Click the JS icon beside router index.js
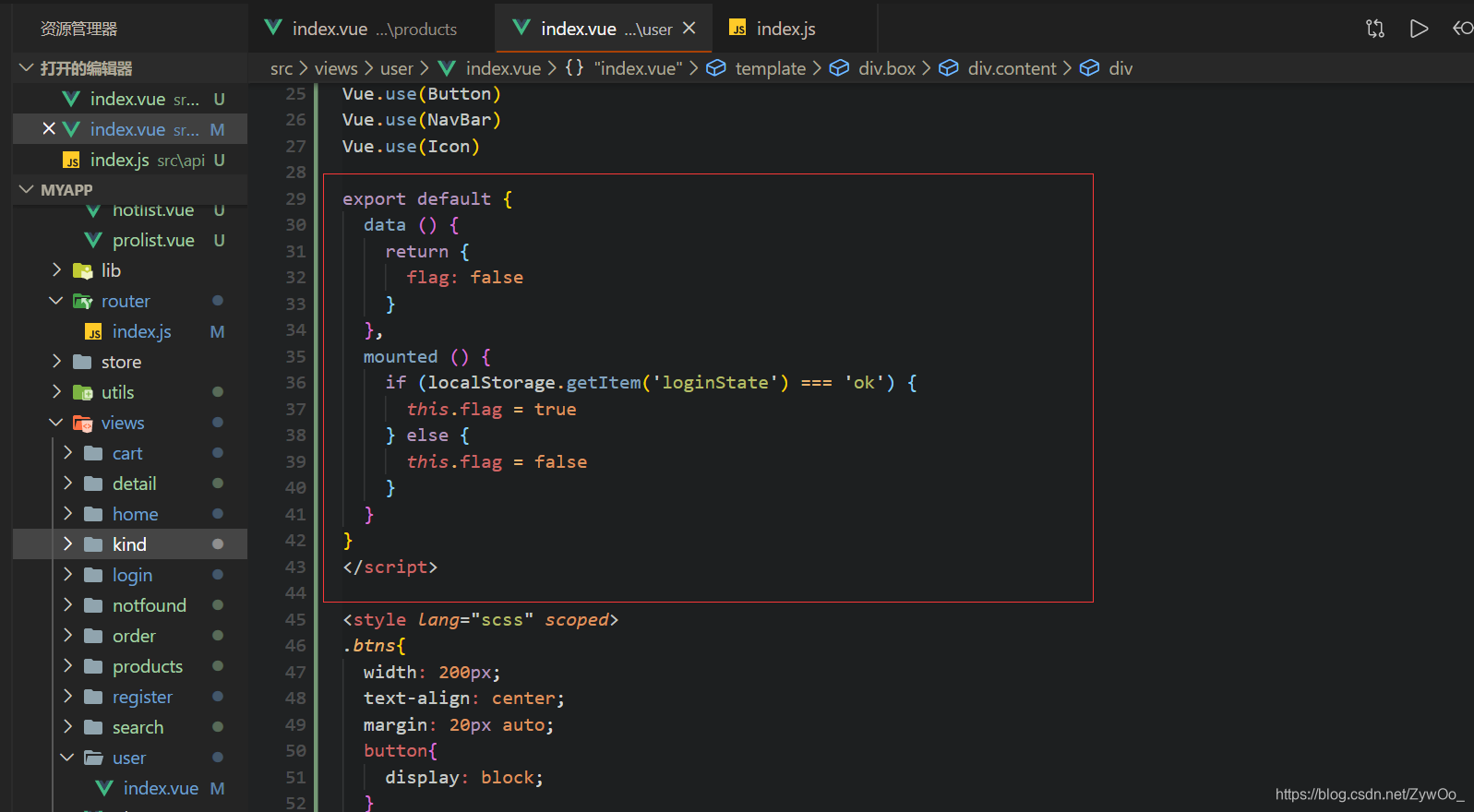This screenshot has height=812, width=1474. 93,331
